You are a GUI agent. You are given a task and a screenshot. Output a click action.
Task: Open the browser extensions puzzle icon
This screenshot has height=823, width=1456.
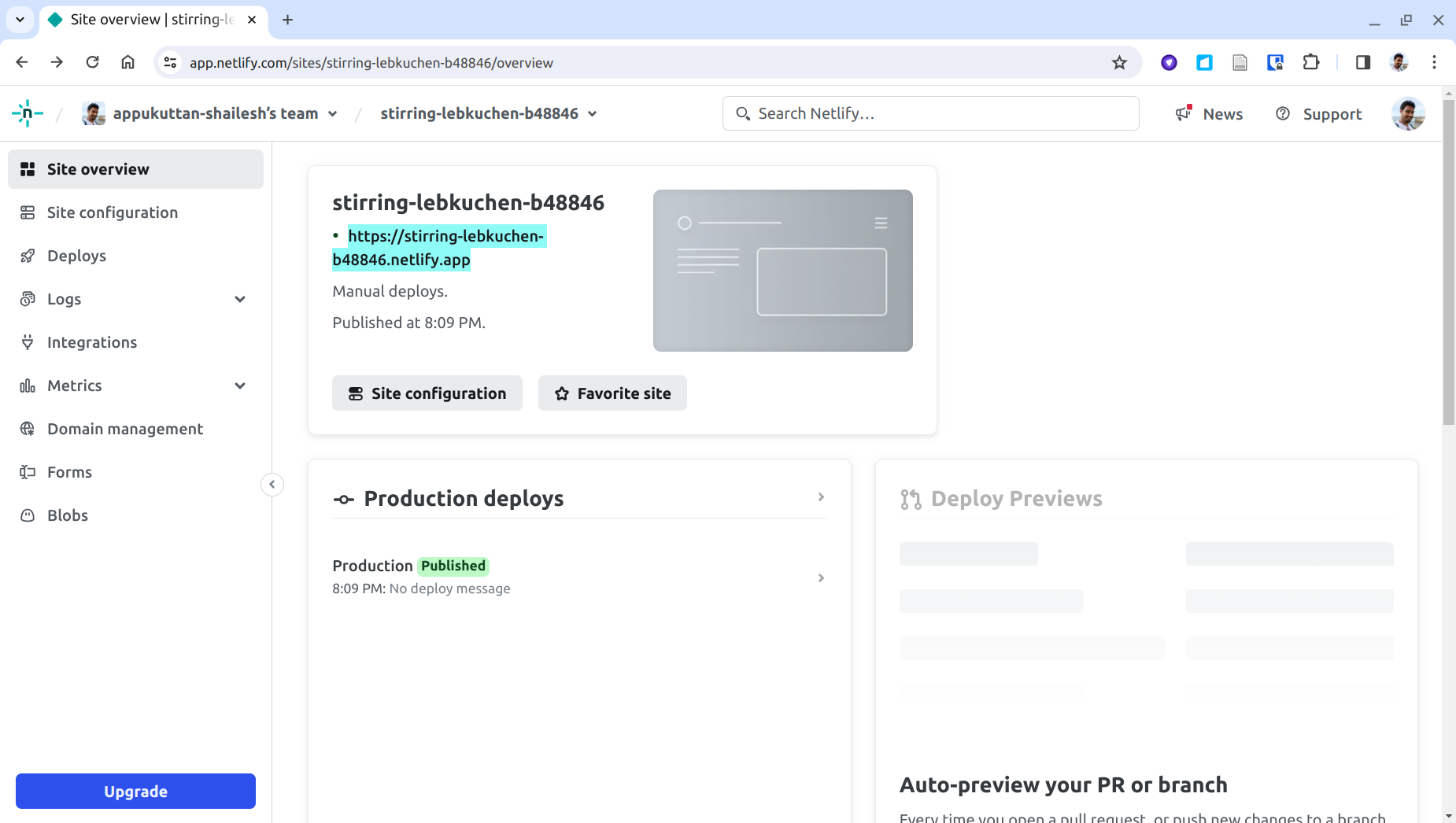coord(1311,62)
